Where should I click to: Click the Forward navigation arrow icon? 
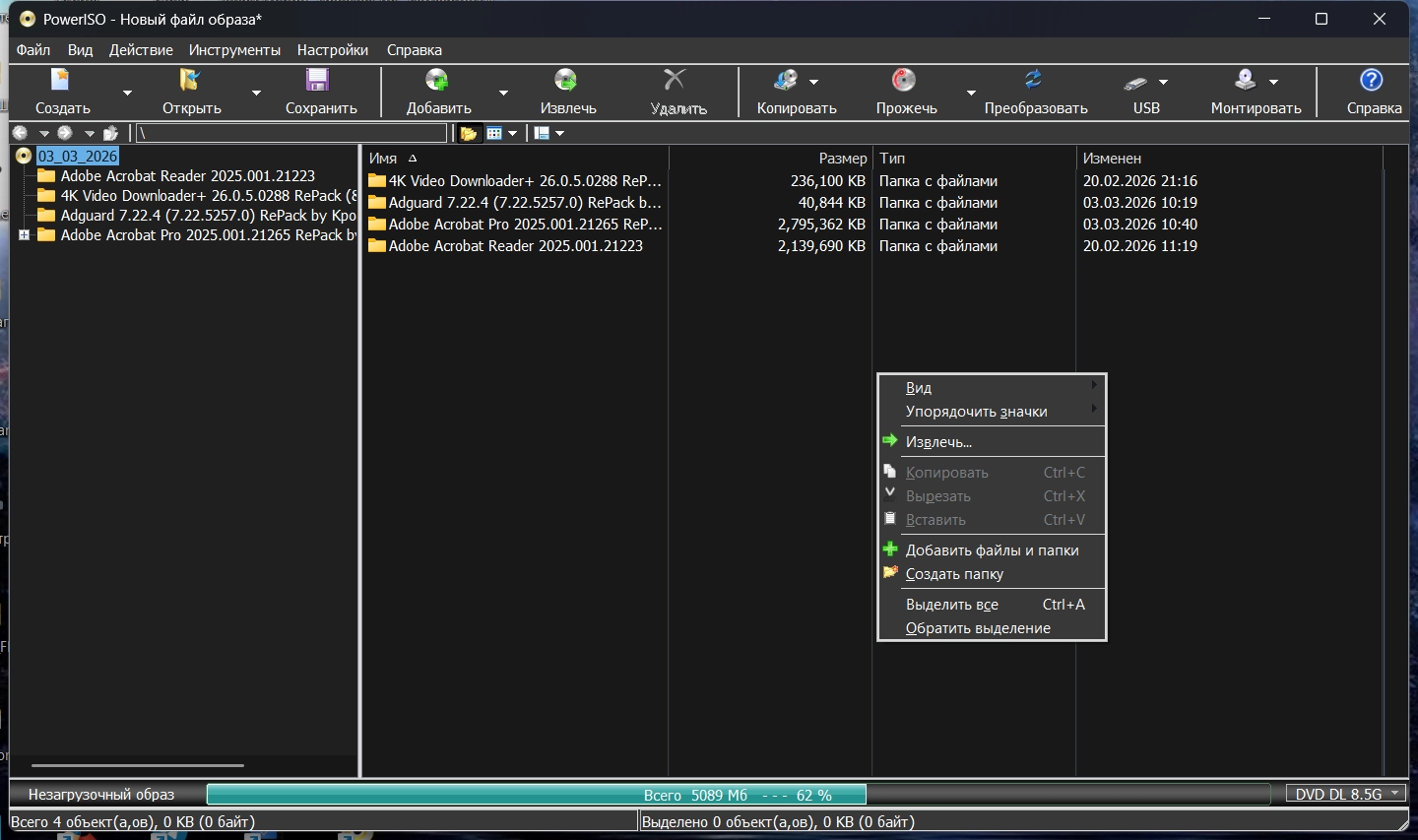(x=65, y=133)
